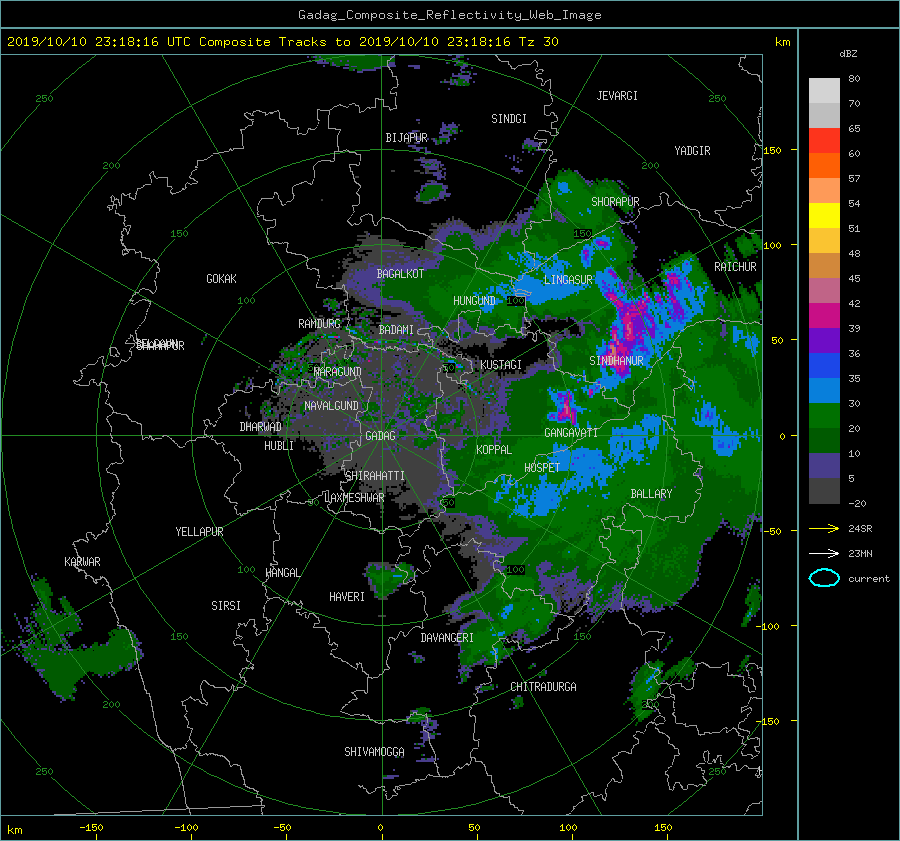Screen dimensions: 900x841
Task: Click the HOSPET city label
Action: tap(542, 468)
